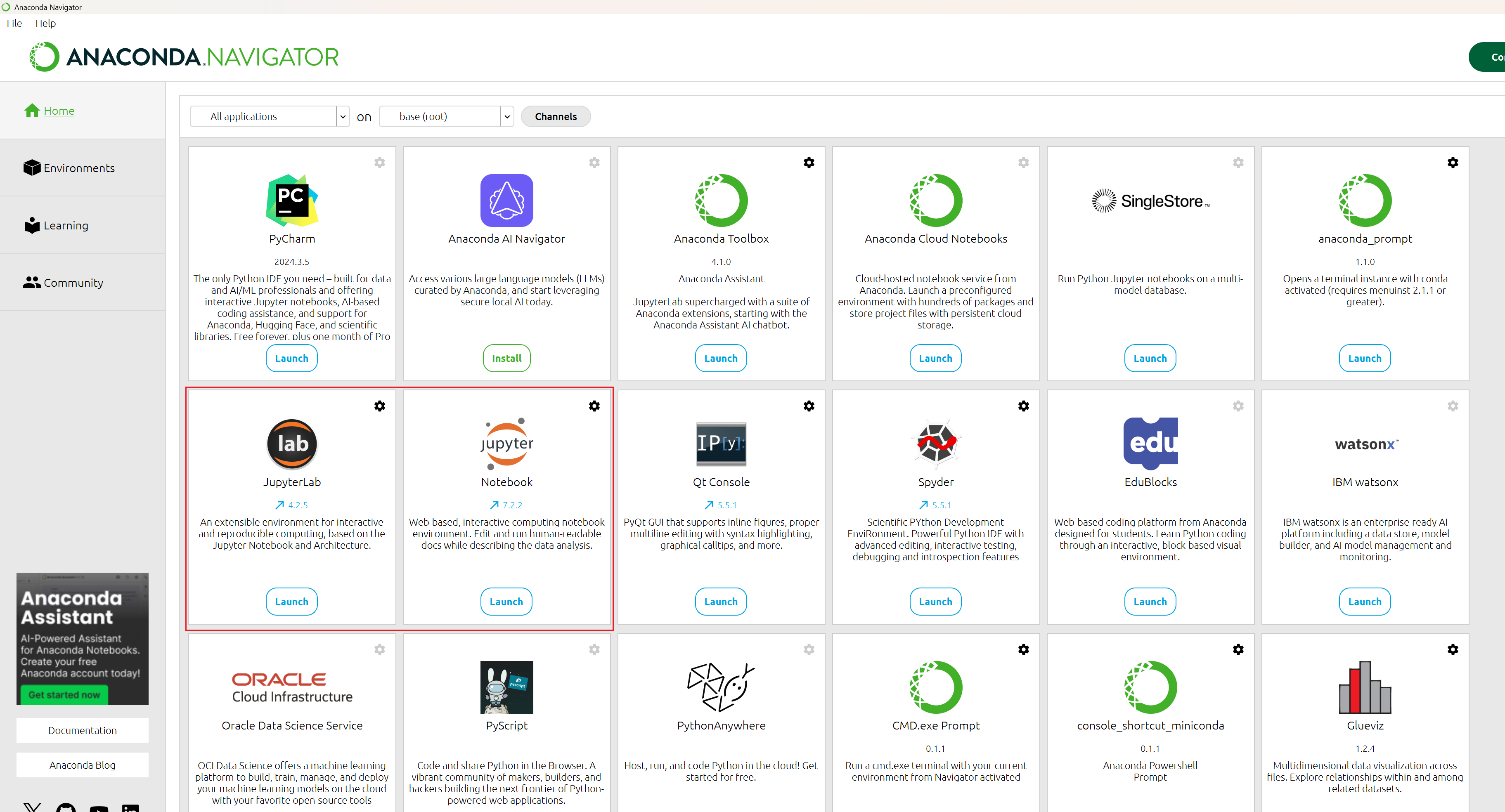
Task: Click the Glueviz bar chart logo
Action: 1365,687
